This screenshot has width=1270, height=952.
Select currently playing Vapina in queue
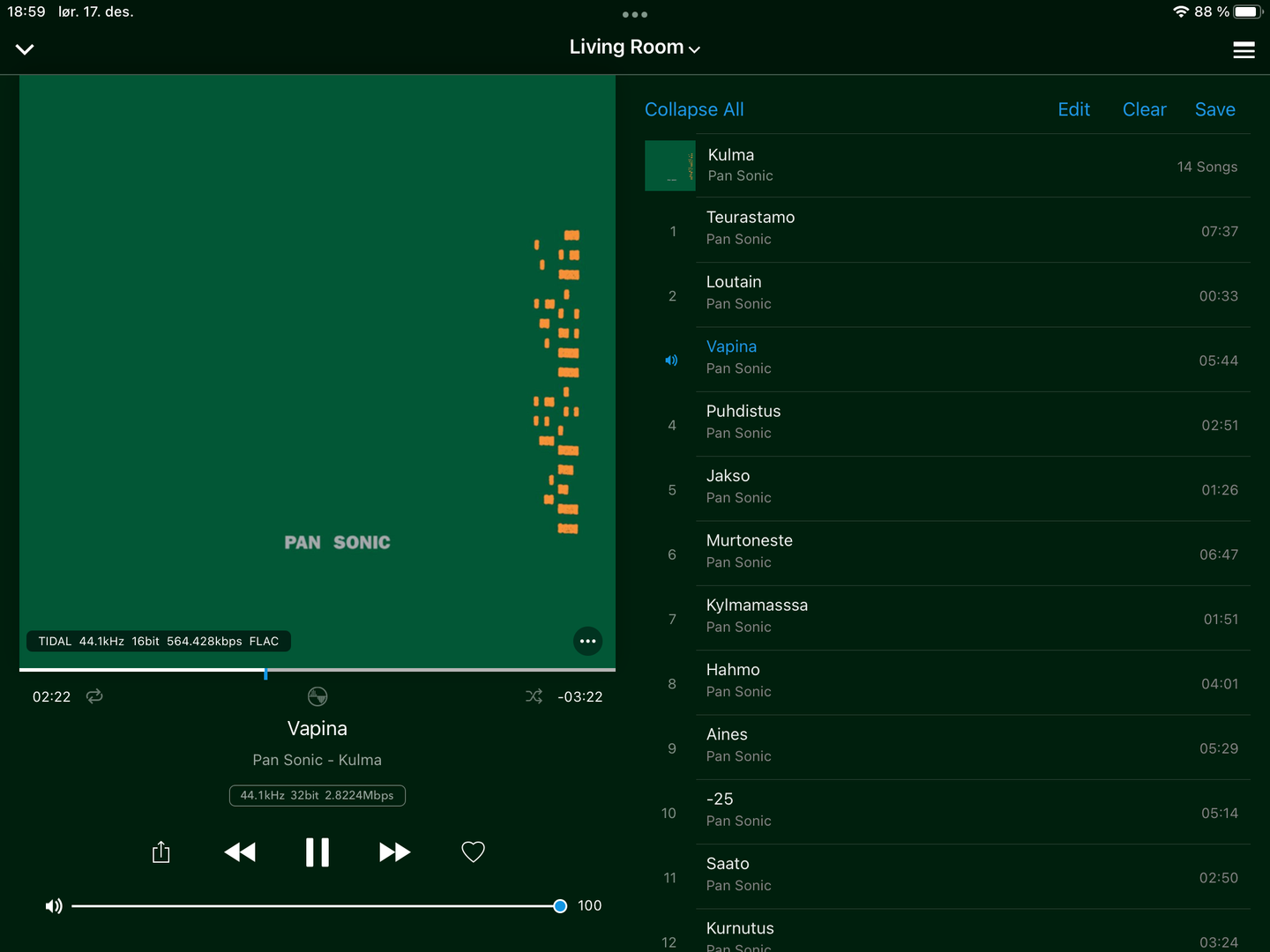(x=947, y=360)
